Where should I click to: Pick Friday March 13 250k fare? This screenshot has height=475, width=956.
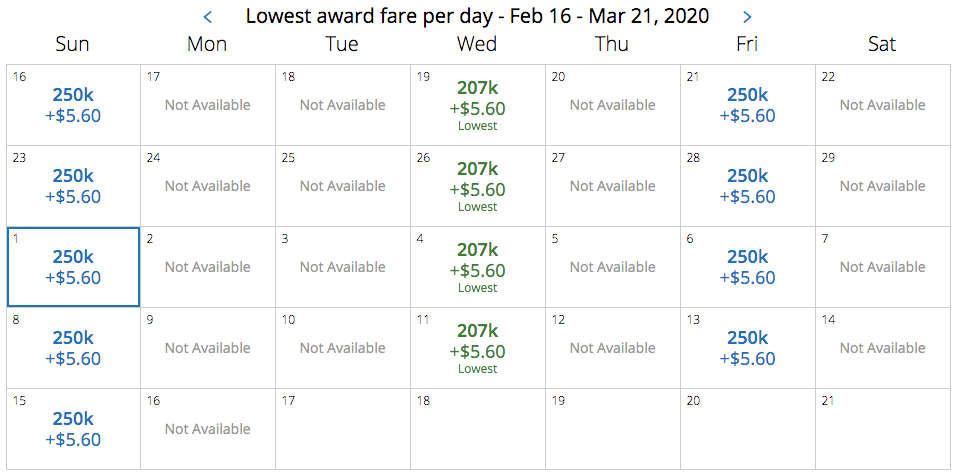tap(747, 348)
